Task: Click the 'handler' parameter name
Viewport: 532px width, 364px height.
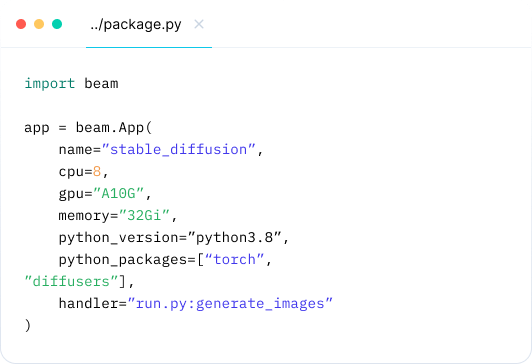Action: click(x=88, y=304)
